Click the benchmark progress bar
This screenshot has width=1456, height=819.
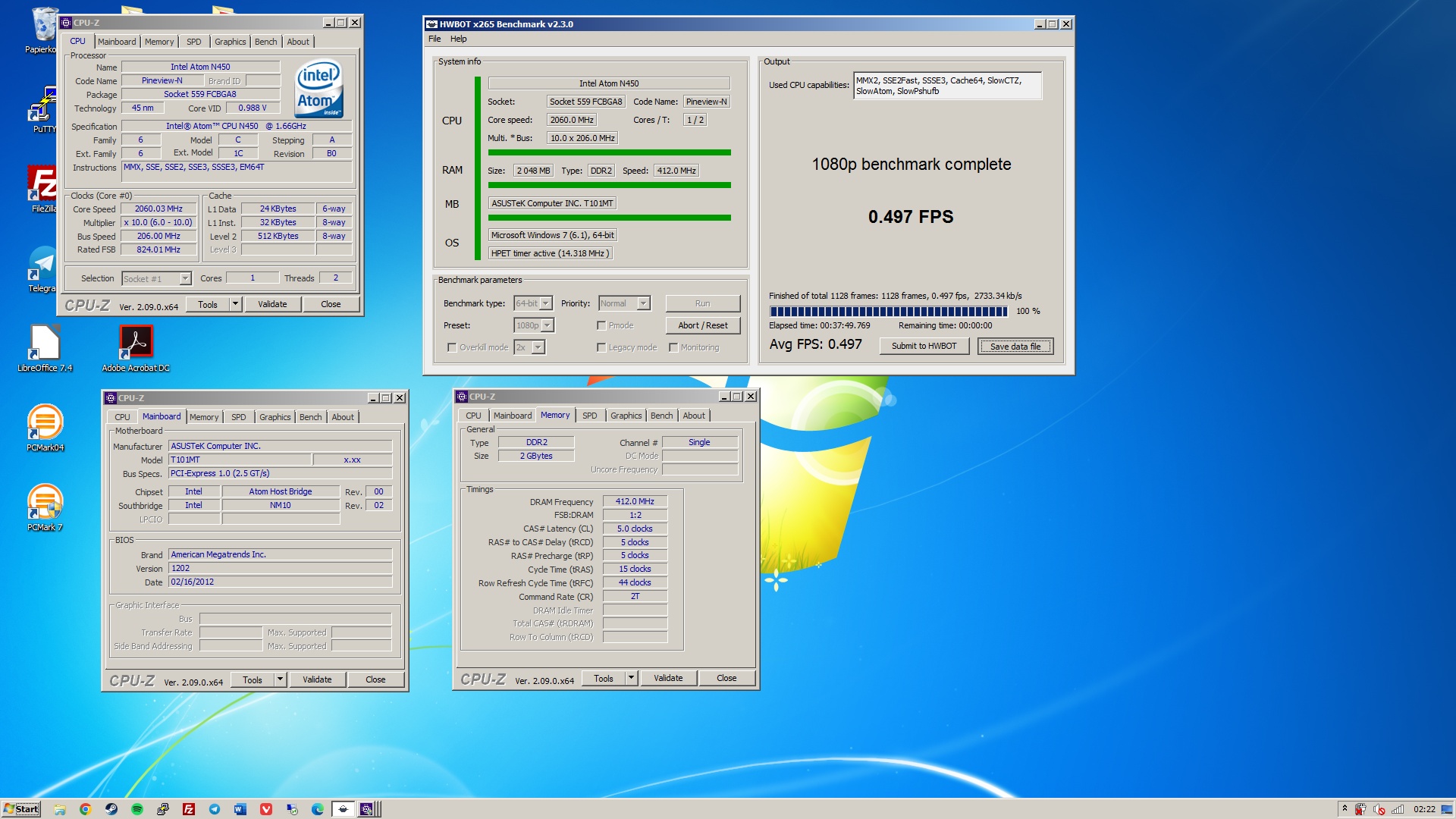coord(888,311)
